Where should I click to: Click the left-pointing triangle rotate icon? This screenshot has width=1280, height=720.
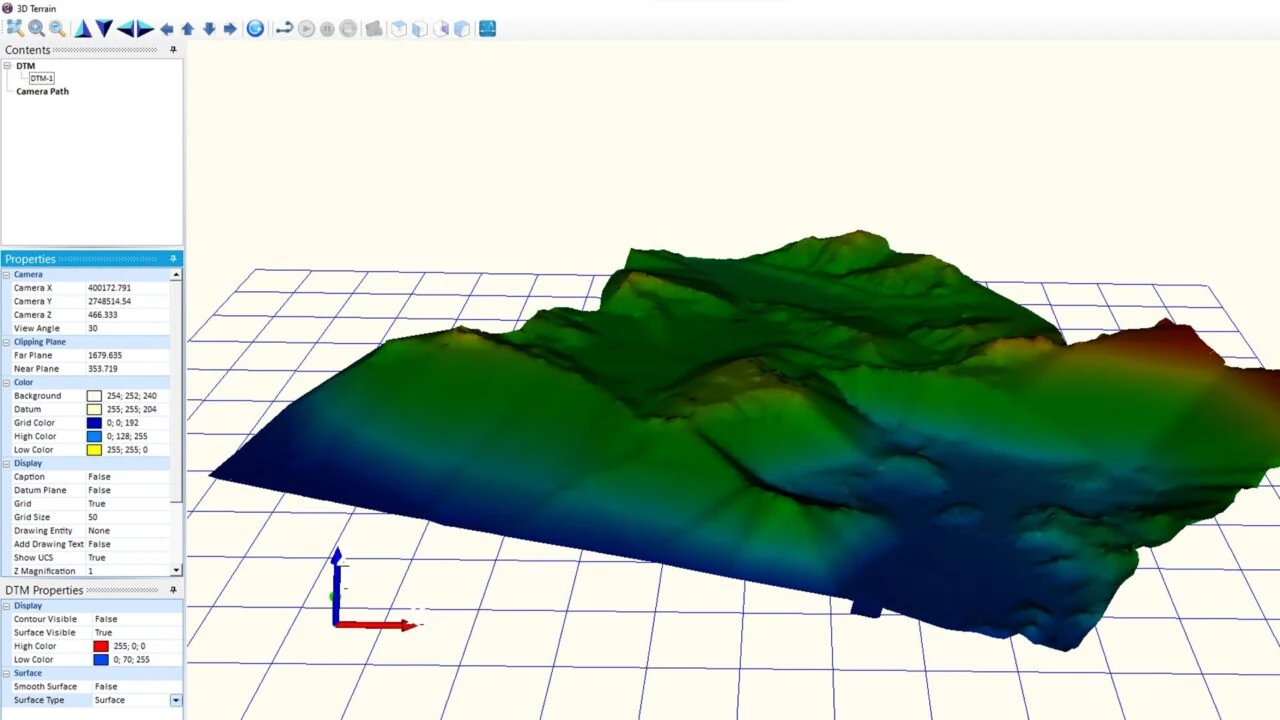pos(125,29)
